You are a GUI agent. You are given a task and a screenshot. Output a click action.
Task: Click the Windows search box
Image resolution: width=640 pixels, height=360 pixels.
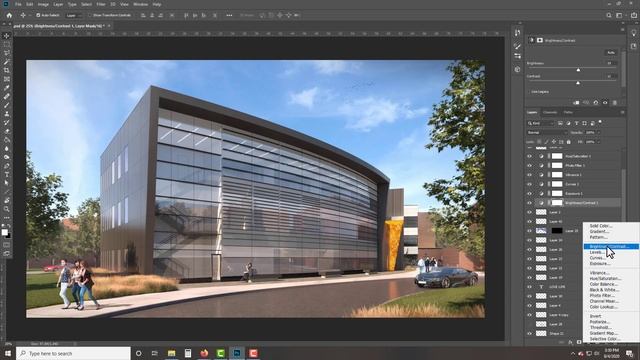click(73, 353)
